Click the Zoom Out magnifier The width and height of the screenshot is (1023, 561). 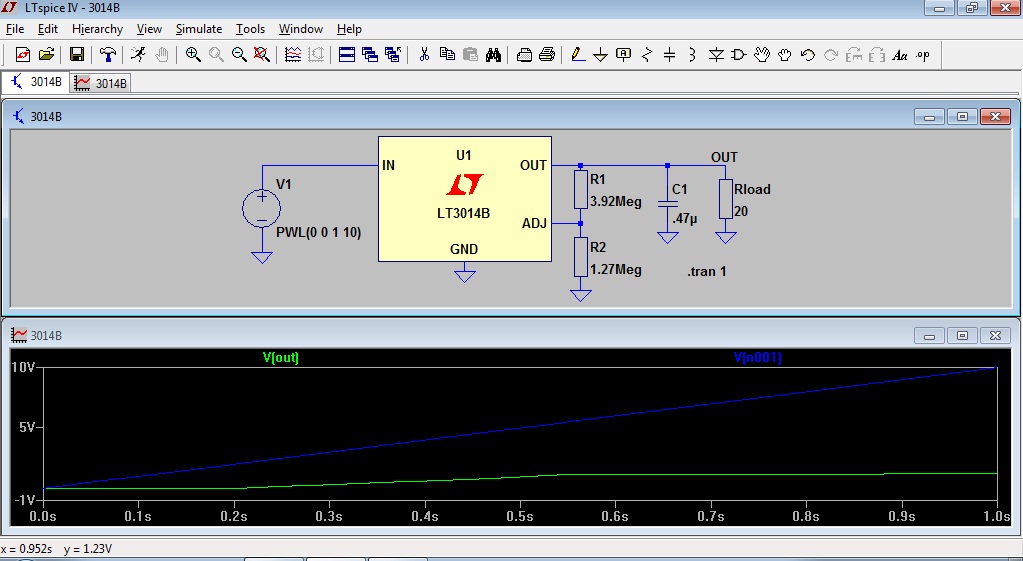(239, 55)
